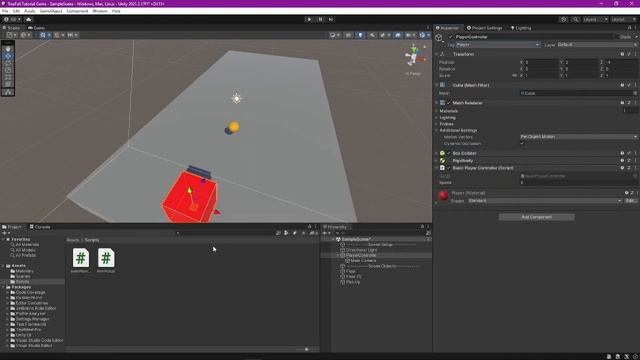640x360 pixels.
Task: Open the GameObject menu
Action: click(x=51, y=11)
